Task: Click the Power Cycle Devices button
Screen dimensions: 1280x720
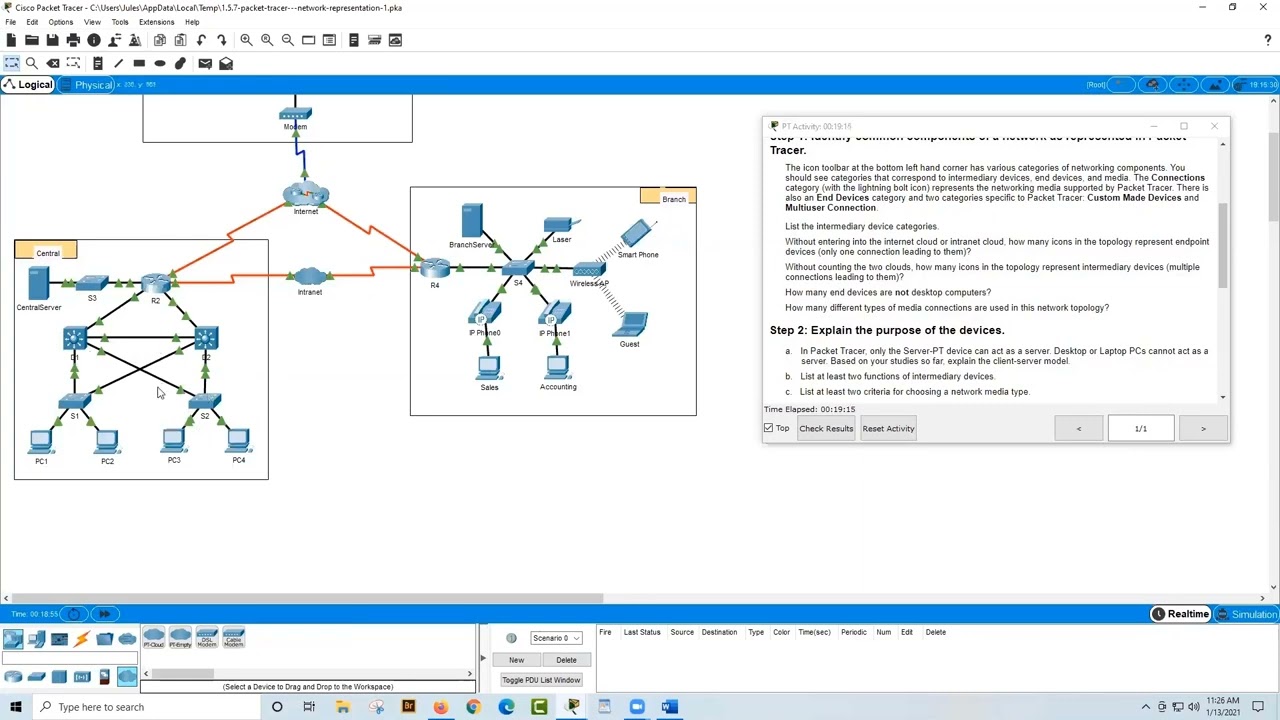Action: coord(75,614)
